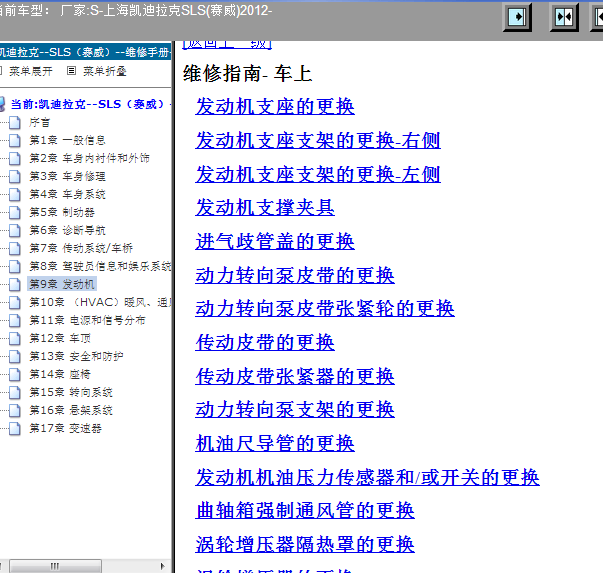
Task: Open the 进气歧管盖的更换 link
Action: [x=275, y=241]
